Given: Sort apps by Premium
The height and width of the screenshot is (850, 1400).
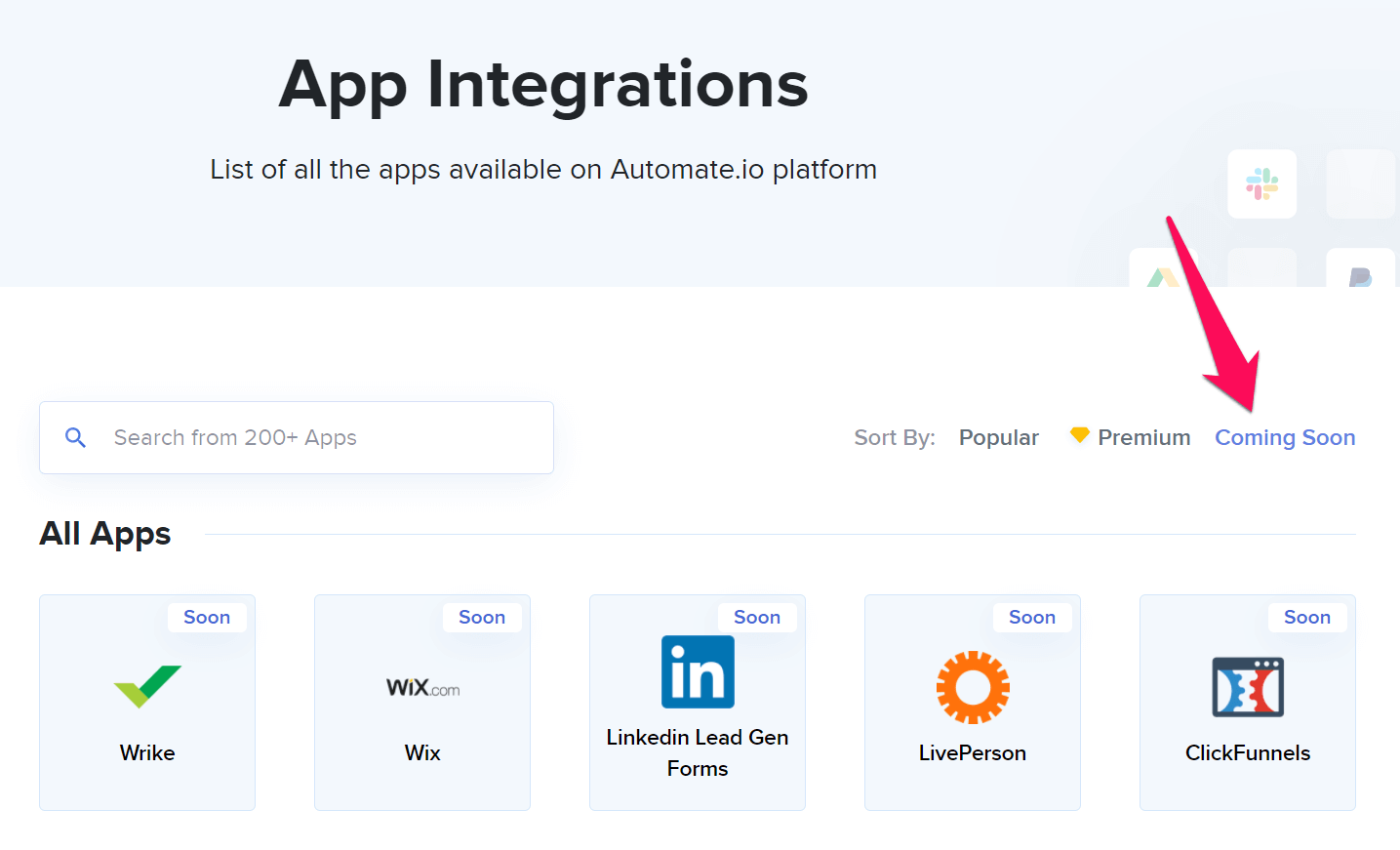Looking at the screenshot, I should tap(1143, 437).
